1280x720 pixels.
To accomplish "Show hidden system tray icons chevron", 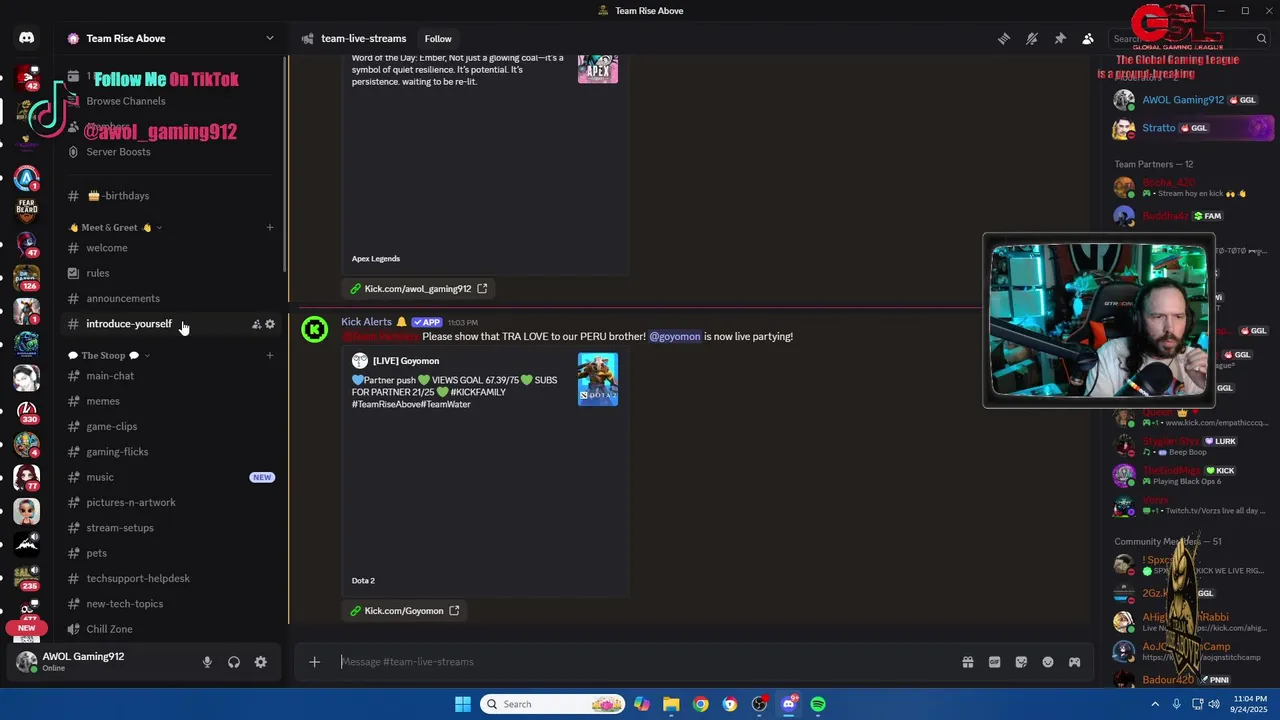I will coord(1155,704).
